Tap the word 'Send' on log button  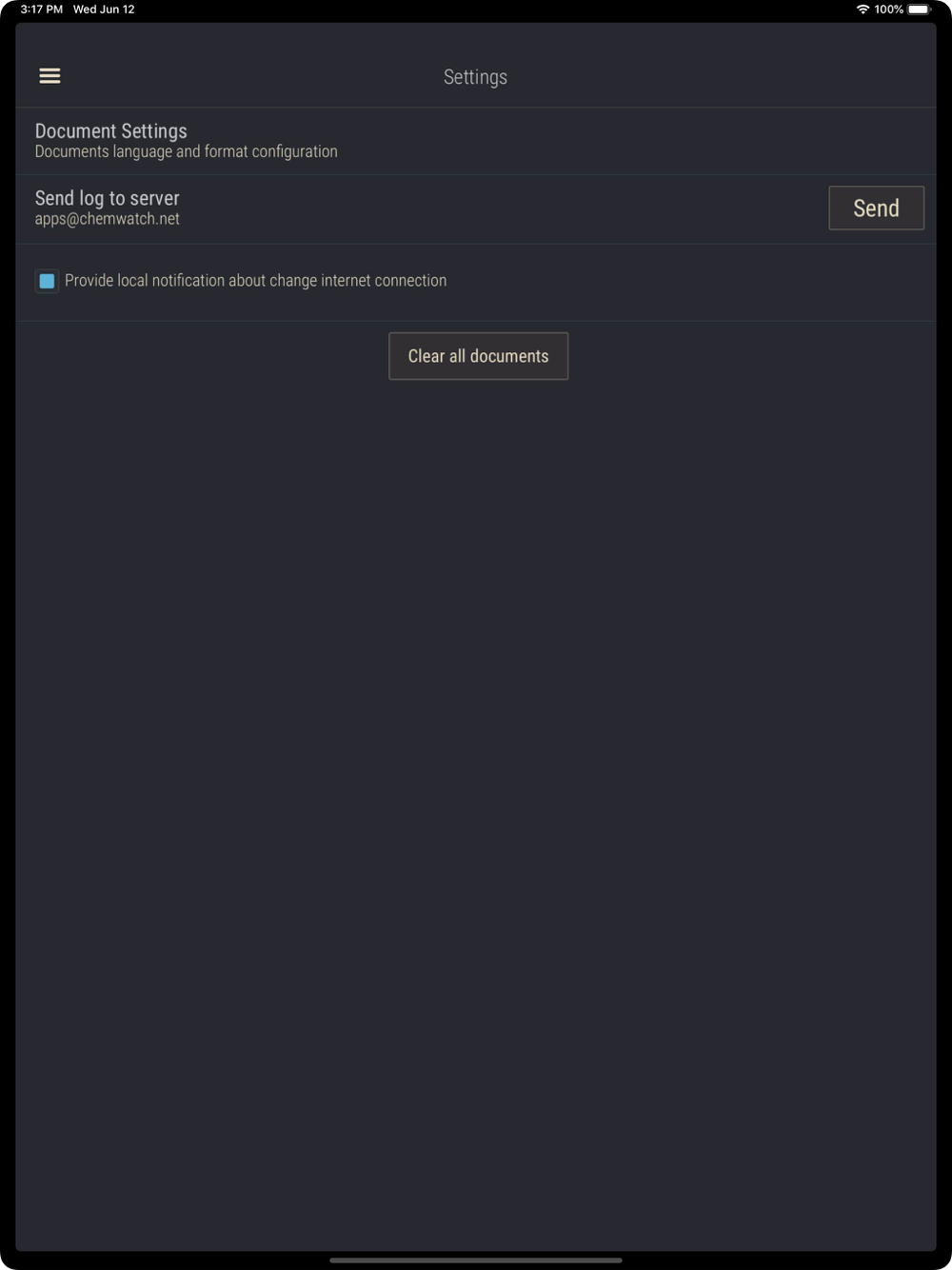click(x=876, y=208)
